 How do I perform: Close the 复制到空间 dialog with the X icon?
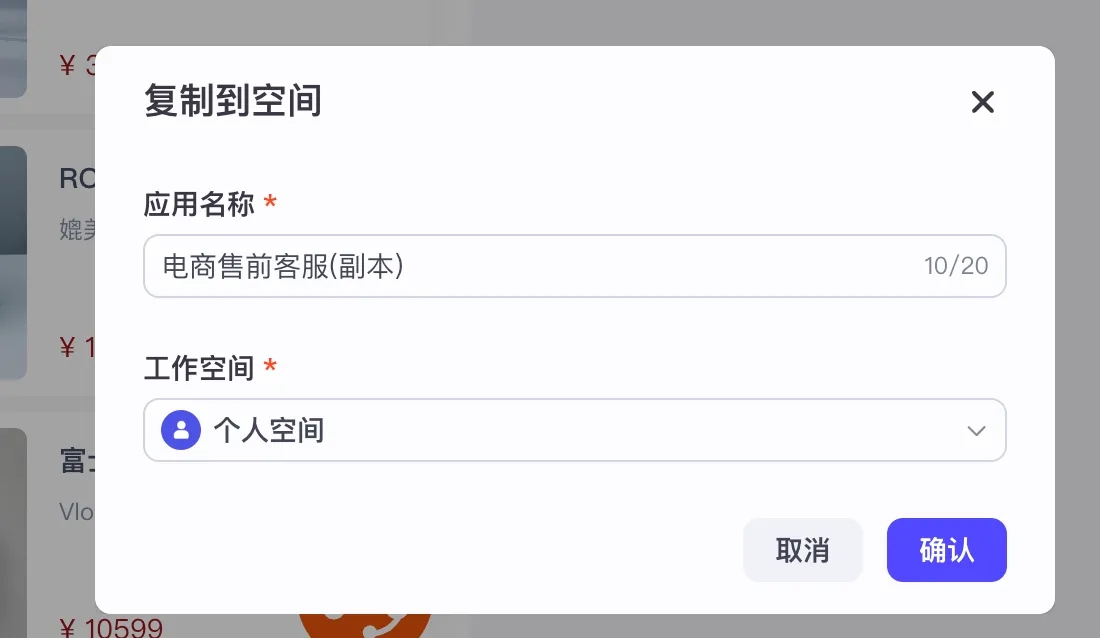pyautogui.click(x=982, y=102)
